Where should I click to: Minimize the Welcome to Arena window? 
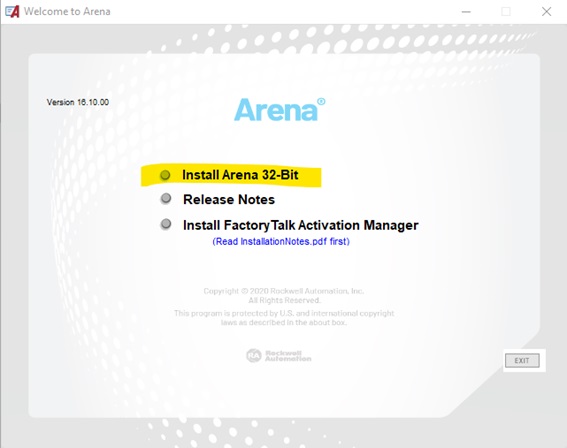[x=466, y=12]
